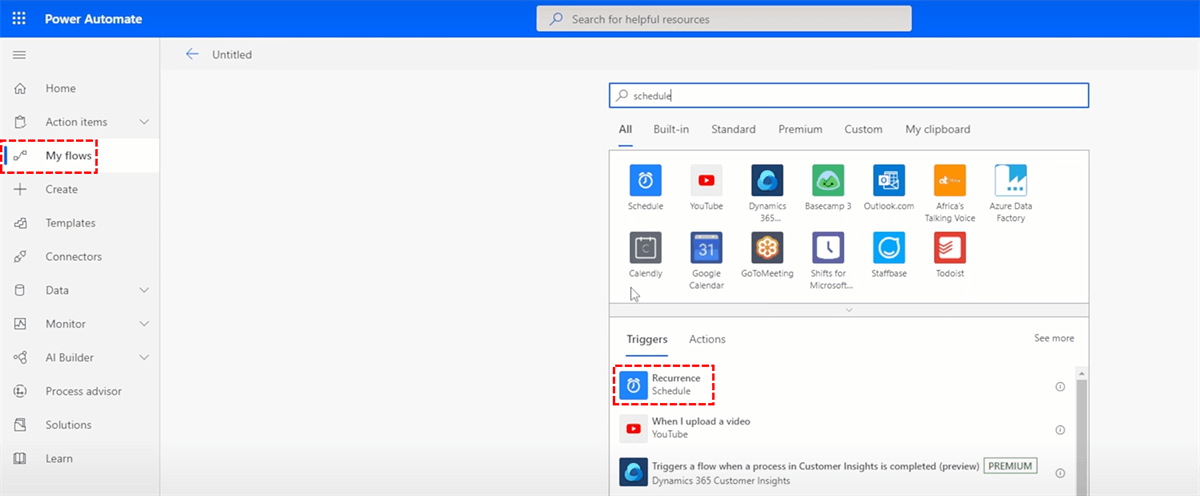Click the Untitled flow name
Image resolution: width=1200 pixels, height=496 pixels.
point(232,55)
